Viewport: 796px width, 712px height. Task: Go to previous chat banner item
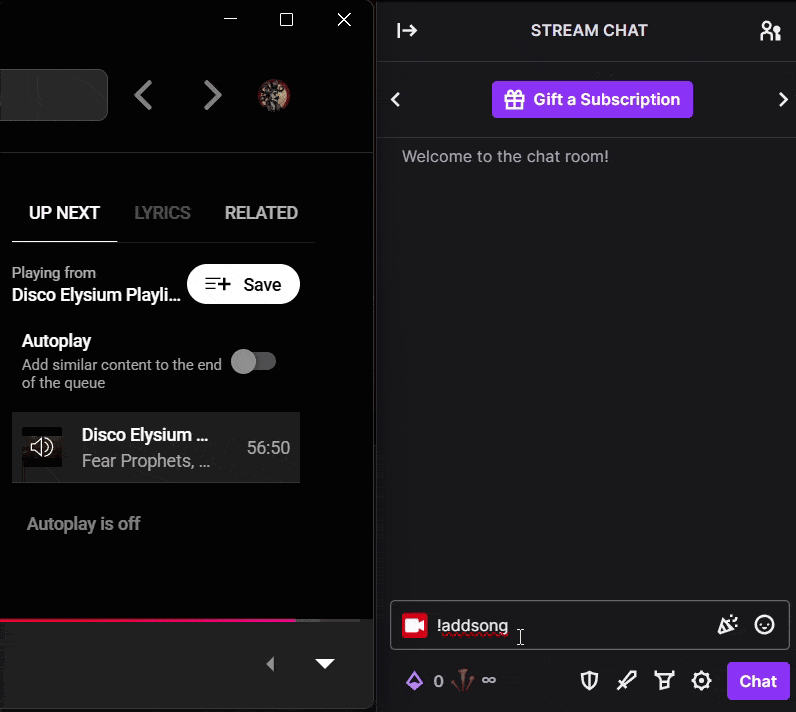point(395,99)
